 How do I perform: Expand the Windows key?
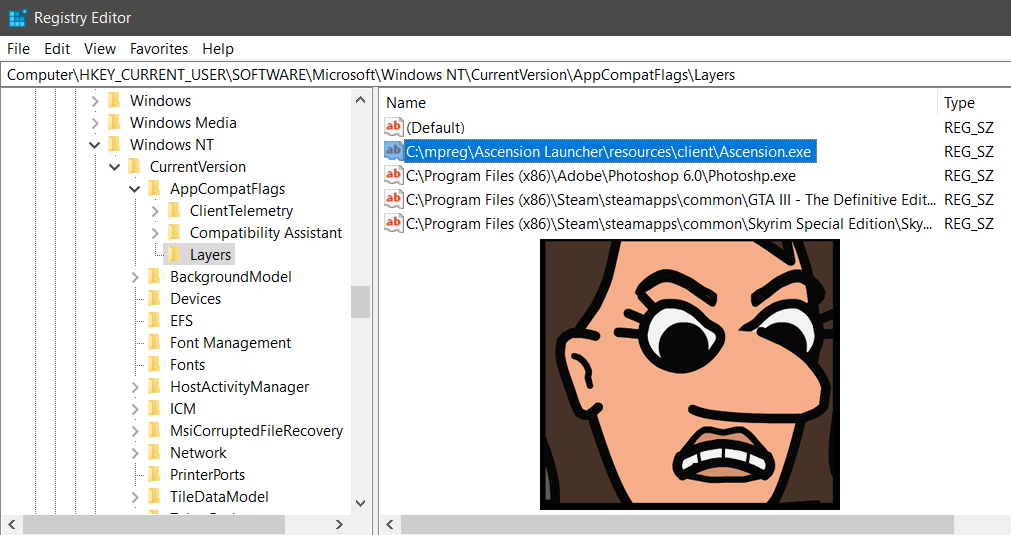[95, 101]
